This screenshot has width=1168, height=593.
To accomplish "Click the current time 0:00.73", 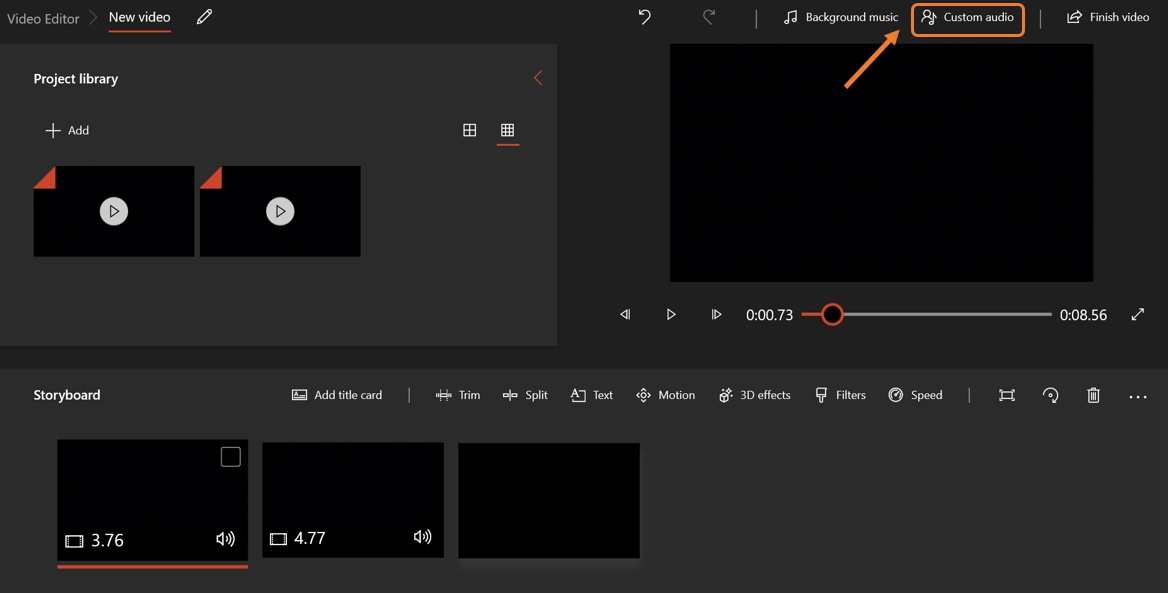I will click(x=769, y=315).
